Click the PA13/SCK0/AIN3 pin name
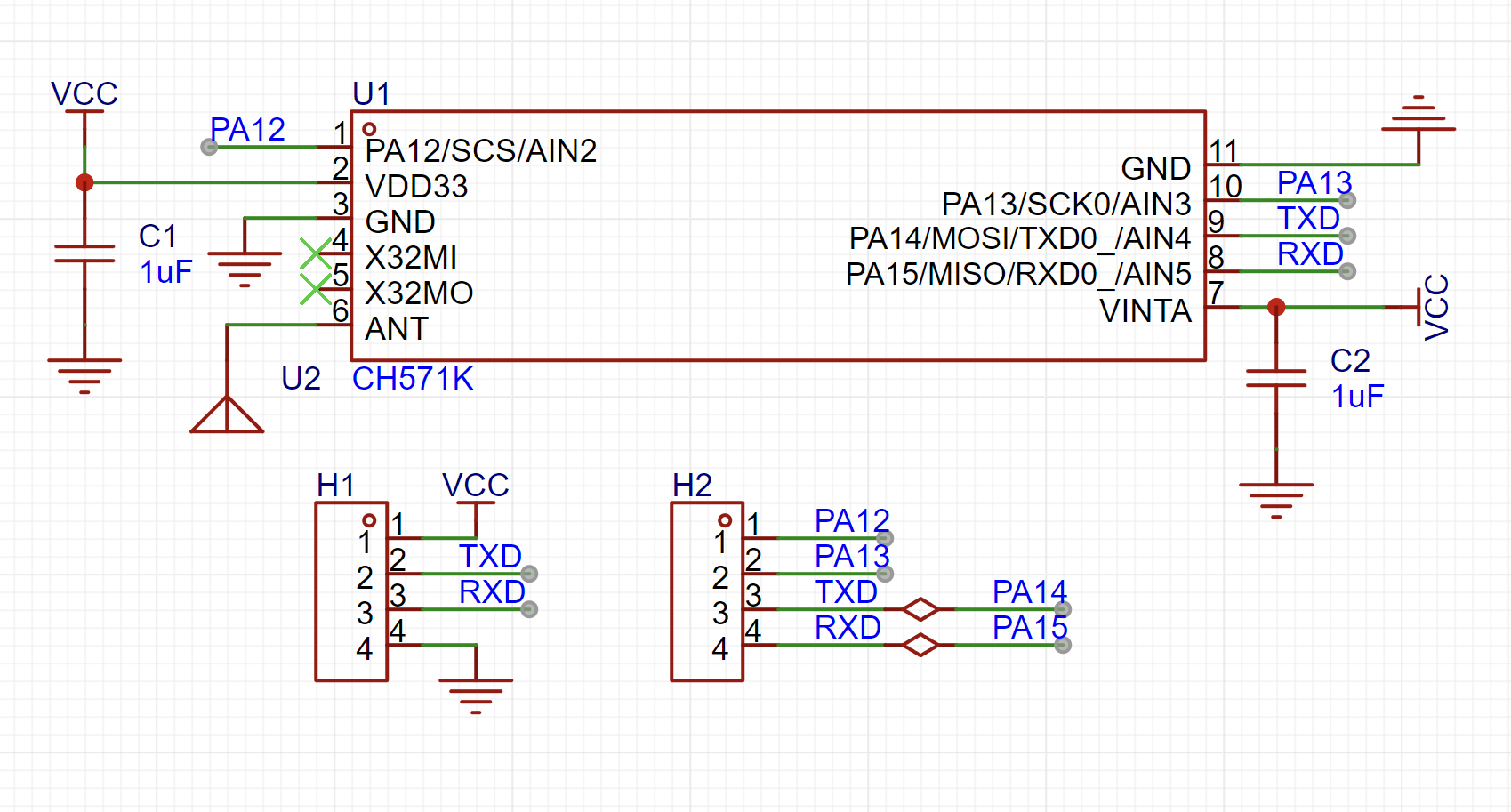Image resolution: width=1511 pixels, height=812 pixels. [1066, 205]
